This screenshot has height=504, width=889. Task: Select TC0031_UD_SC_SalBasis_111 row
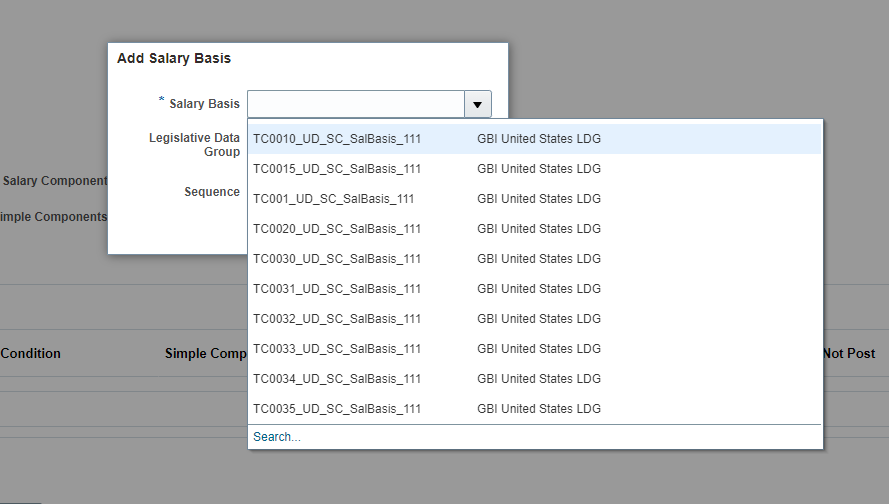pos(337,289)
